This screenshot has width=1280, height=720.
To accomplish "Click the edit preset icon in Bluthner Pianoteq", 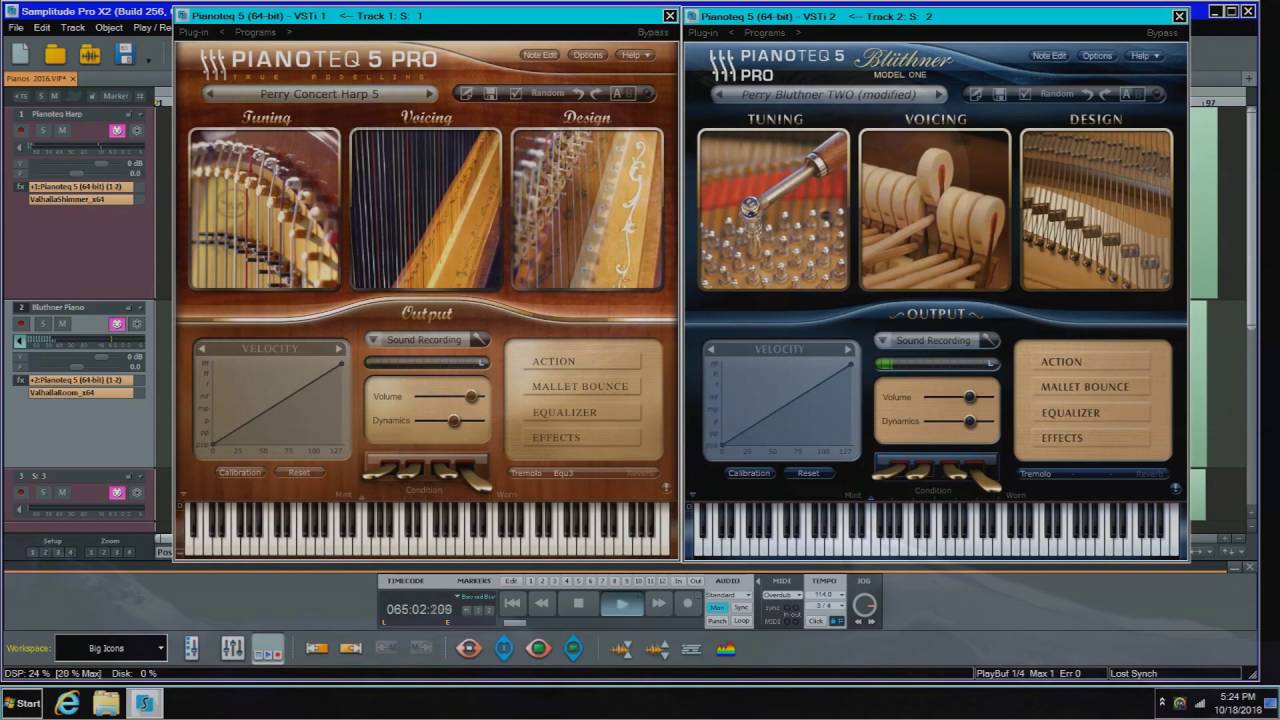I will click(975, 95).
